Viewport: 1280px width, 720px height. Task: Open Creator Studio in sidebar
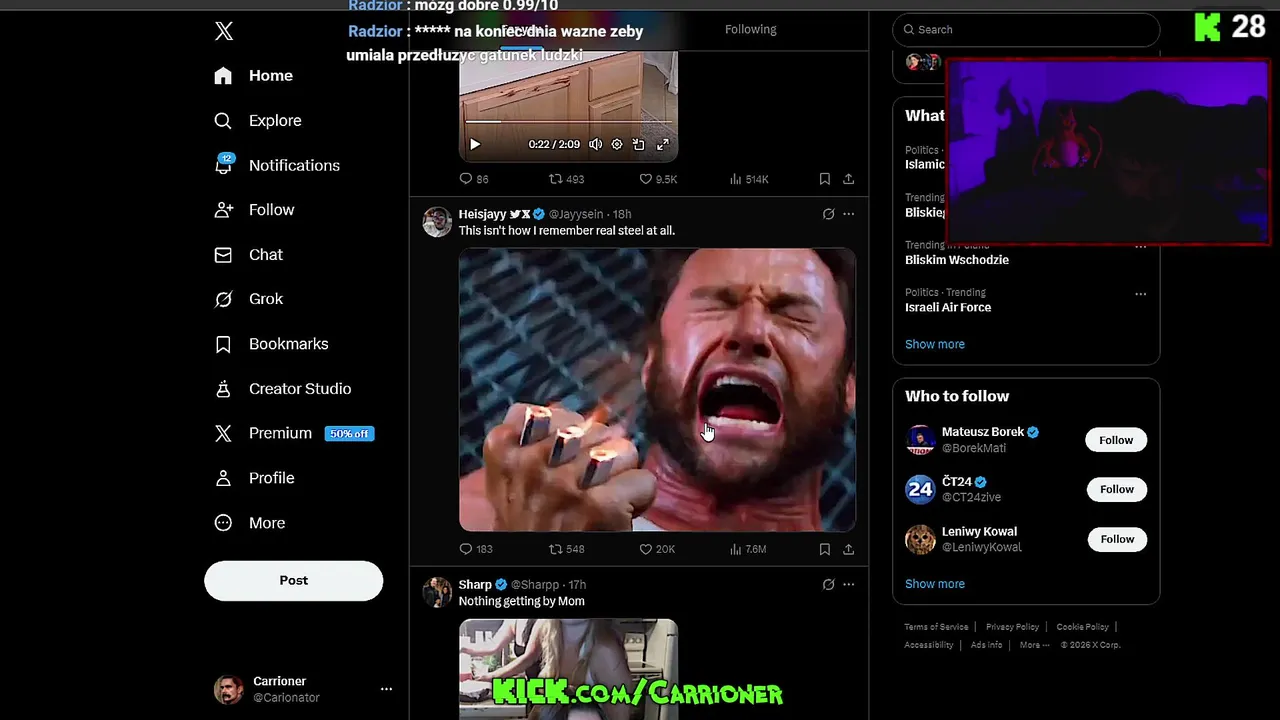pyautogui.click(x=283, y=389)
